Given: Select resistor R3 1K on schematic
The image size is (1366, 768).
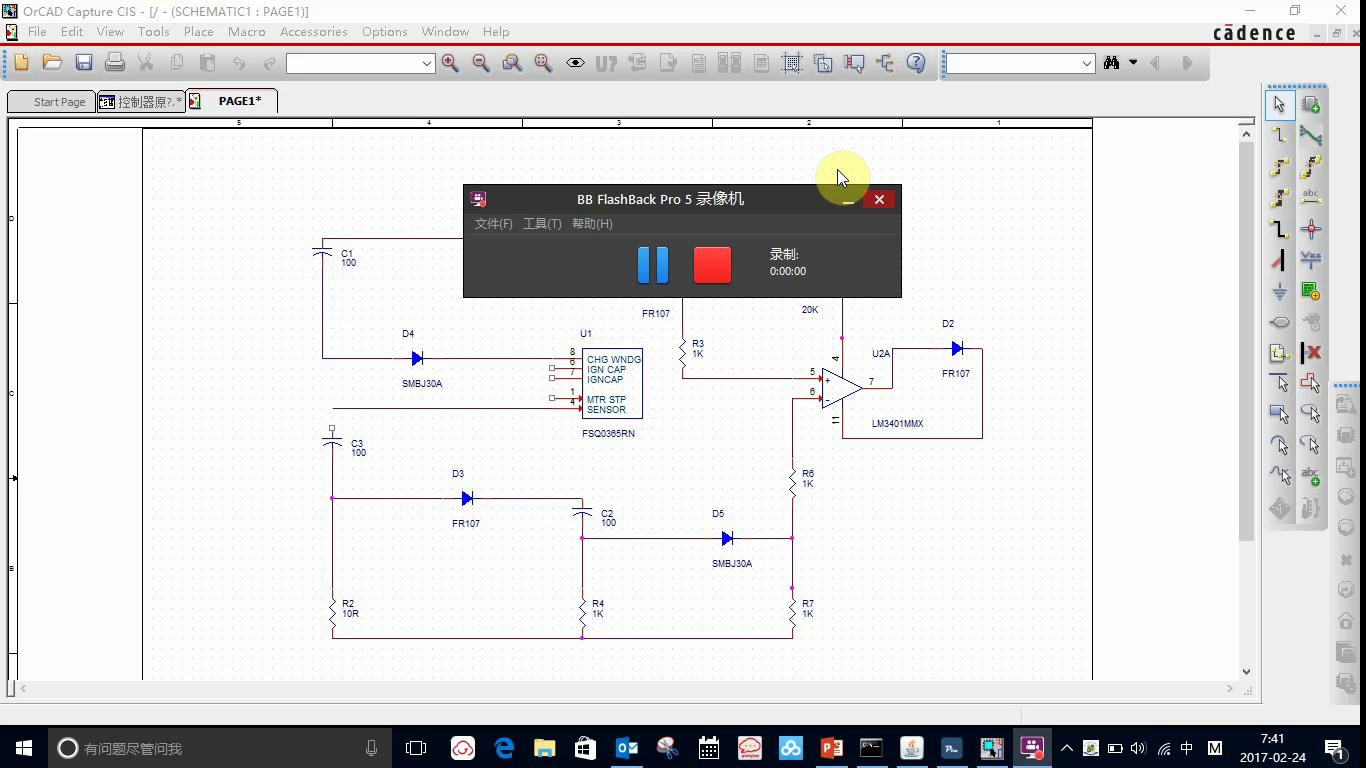Looking at the screenshot, I should tap(683, 352).
